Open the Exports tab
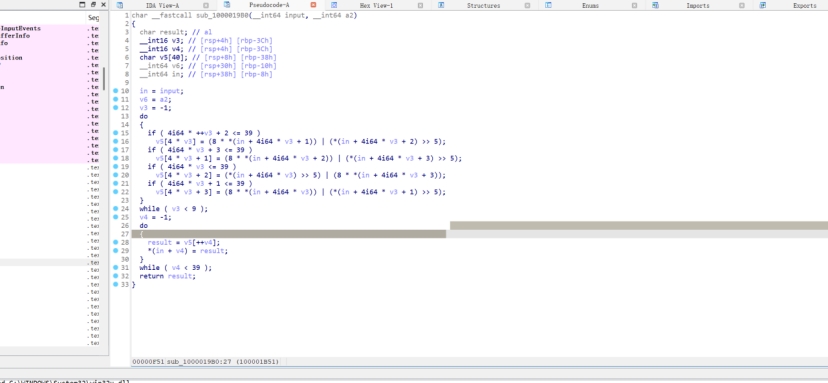 click(x=804, y=5)
